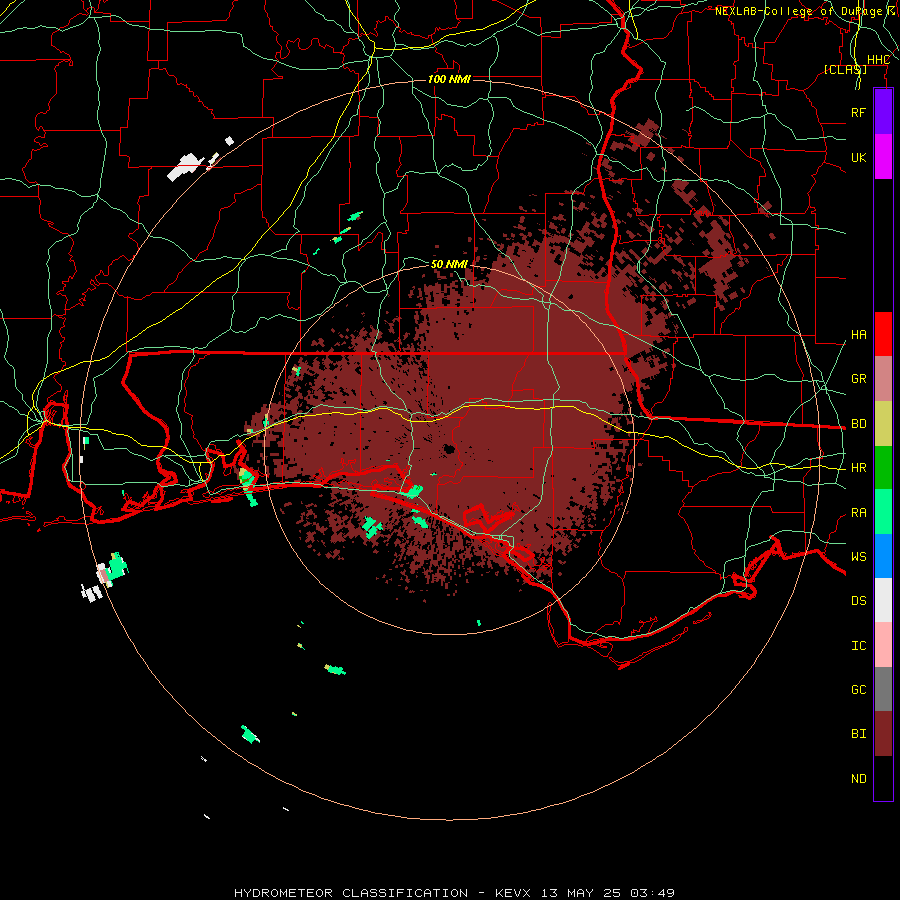
Task: Click the BD legend label
Action: pyautogui.click(x=858, y=424)
